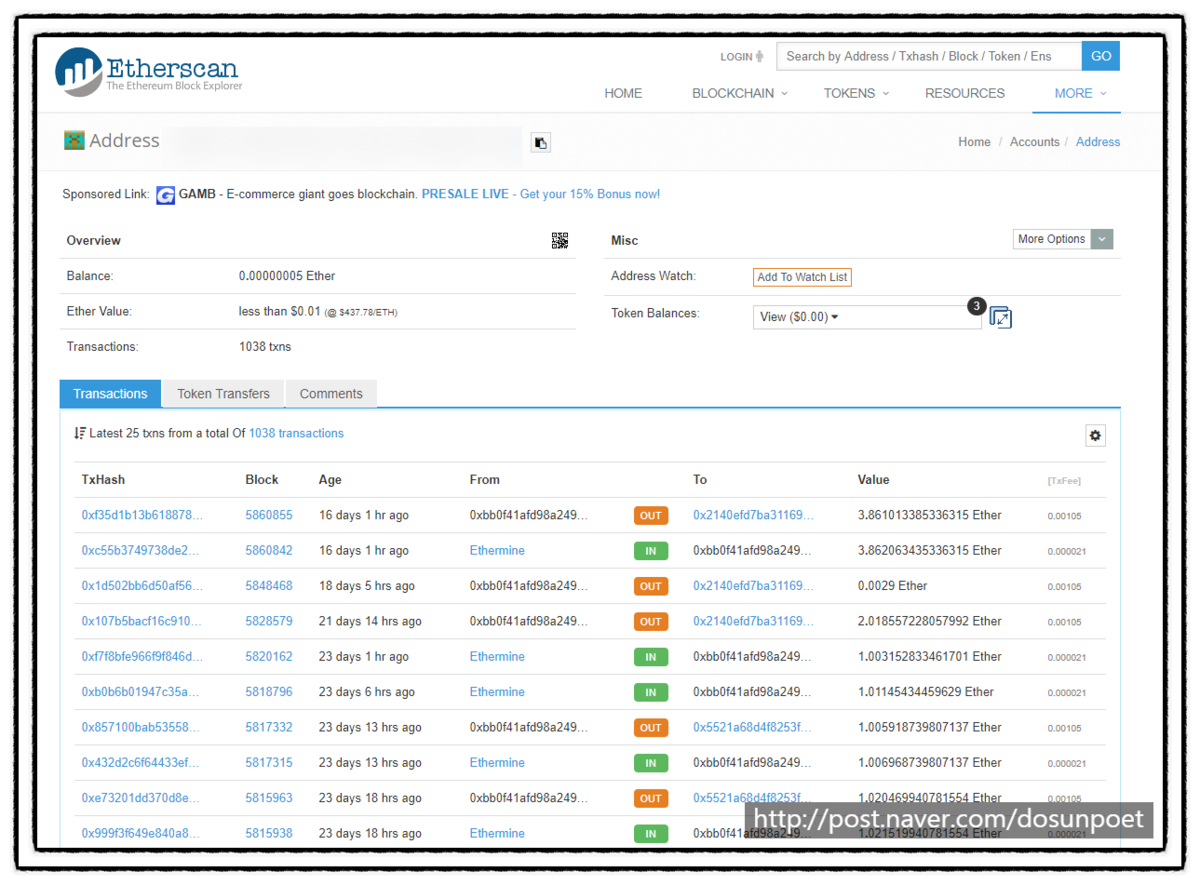This screenshot has height=885, width=1200.
Task: Show the QR code icon in Overview
Action: click(x=560, y=240)
